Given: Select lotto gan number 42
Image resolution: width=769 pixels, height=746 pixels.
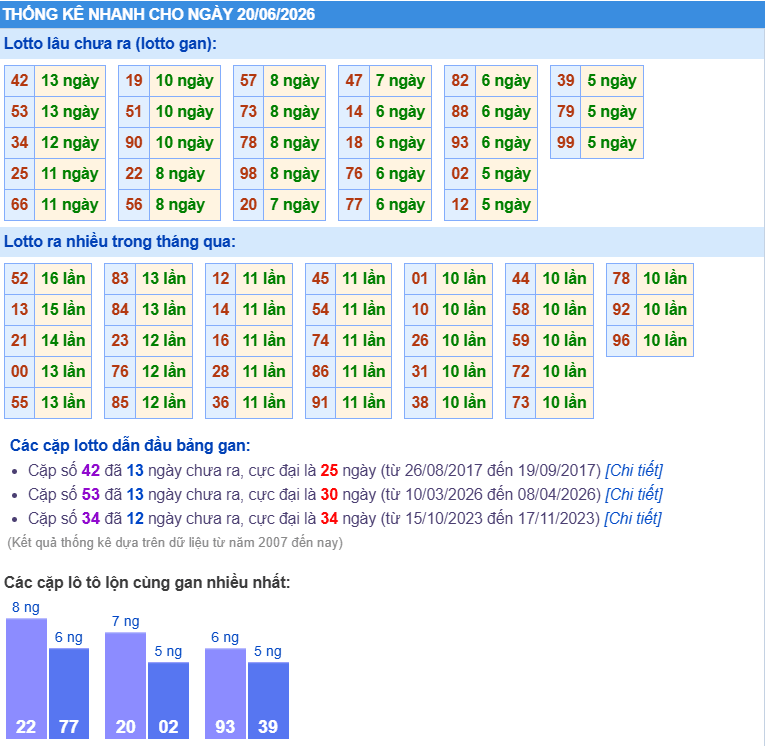Looking at the screenshot, I should (20, 81).
